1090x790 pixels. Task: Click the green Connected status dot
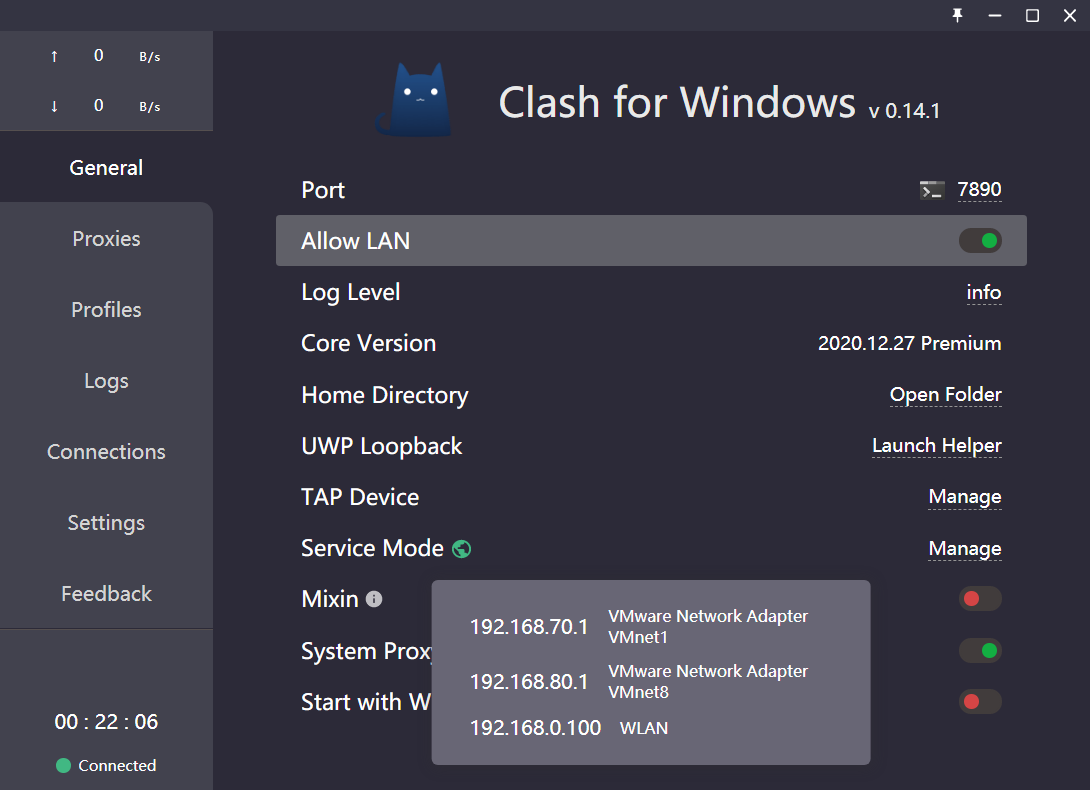pos(62,765)
